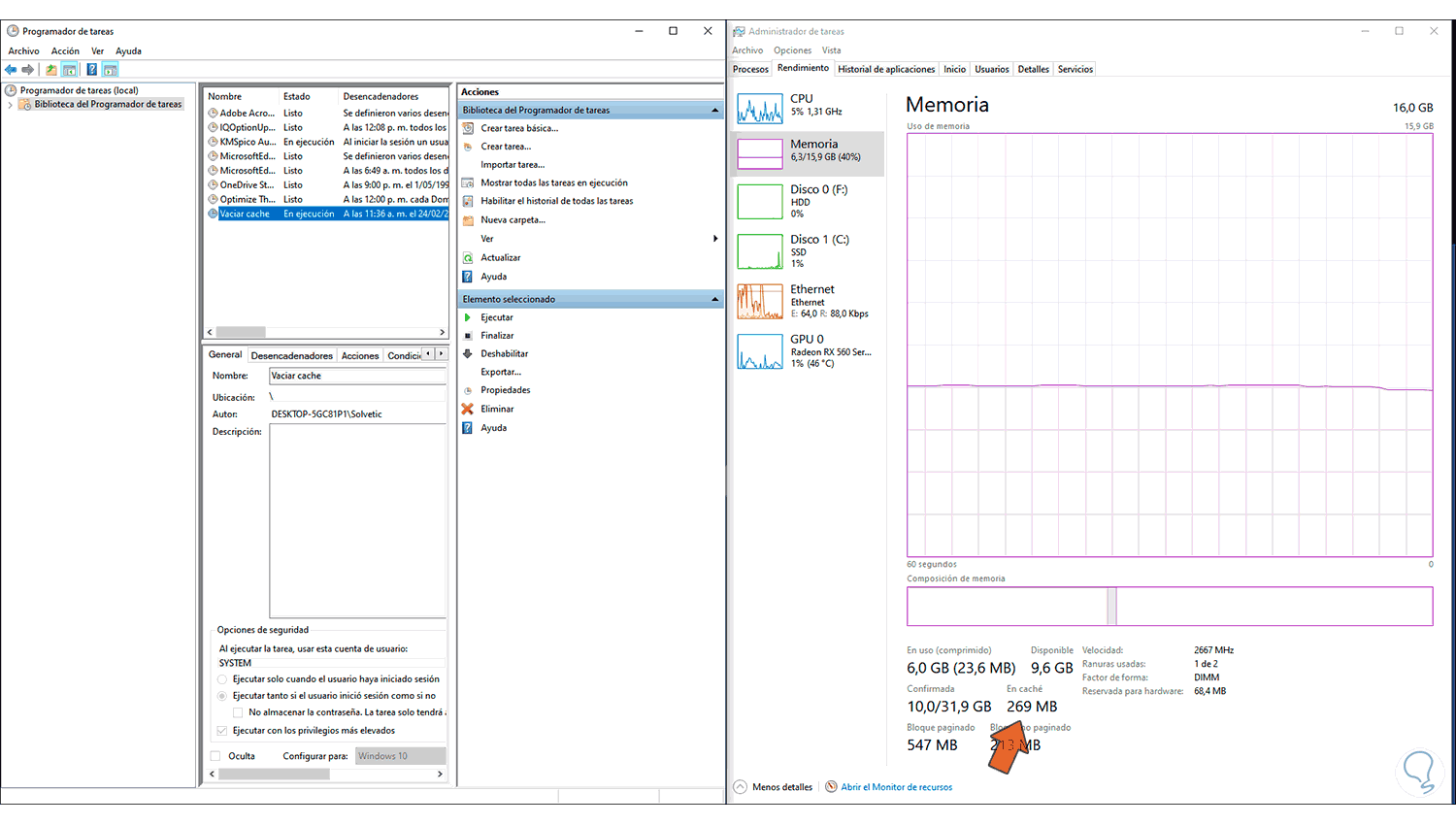
Task: Click the General tab horizontal scrollbar
Action: point(327,775)
